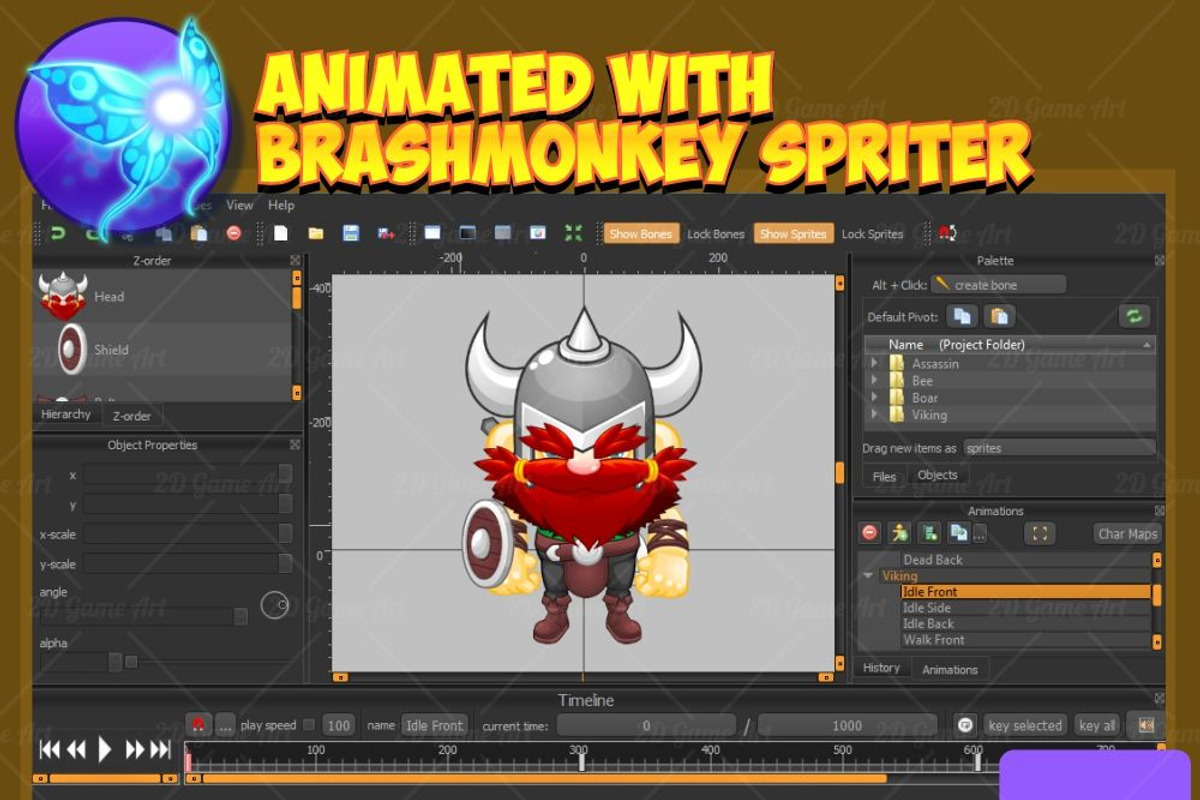Click the red icon right of Lock Sprites
Screen dimensions: 1200x800
click(x=947, y=233)
